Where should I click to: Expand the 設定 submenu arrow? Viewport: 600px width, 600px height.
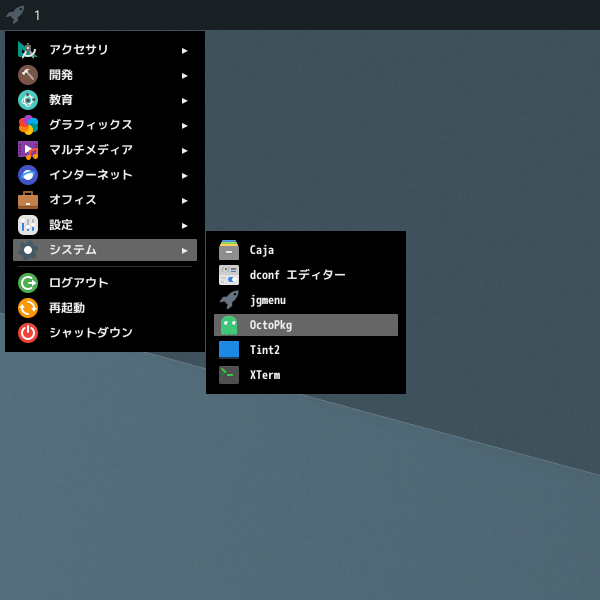tap(184, 226)
